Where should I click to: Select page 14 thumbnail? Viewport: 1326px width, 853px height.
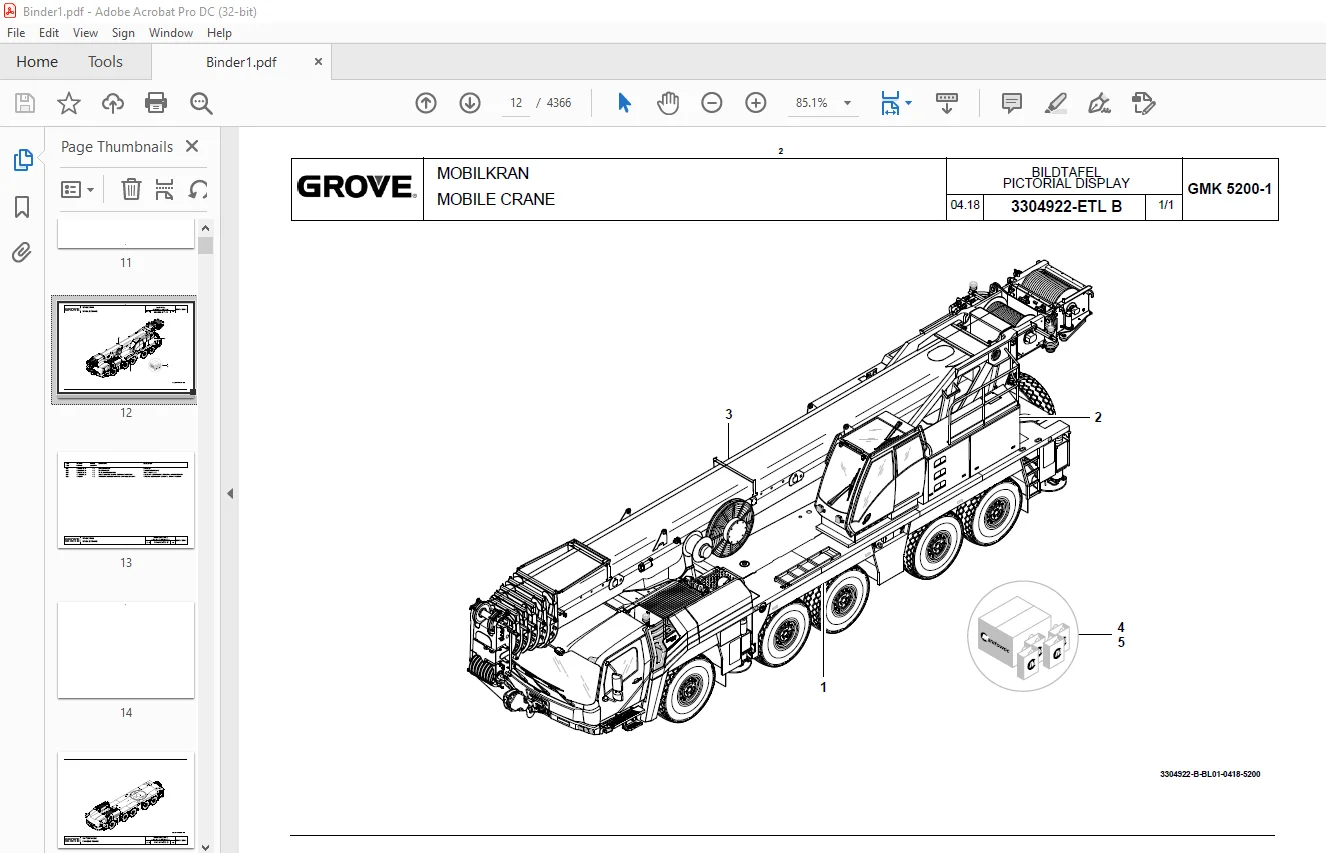(x=125, y=649)
